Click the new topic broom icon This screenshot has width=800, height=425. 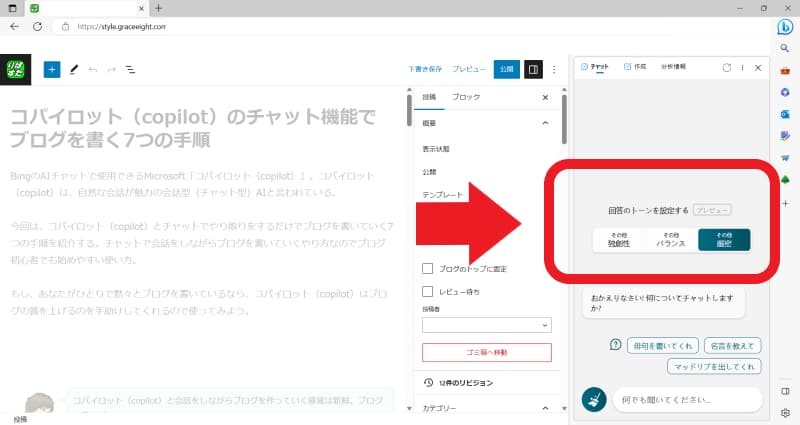coord(594,399)
